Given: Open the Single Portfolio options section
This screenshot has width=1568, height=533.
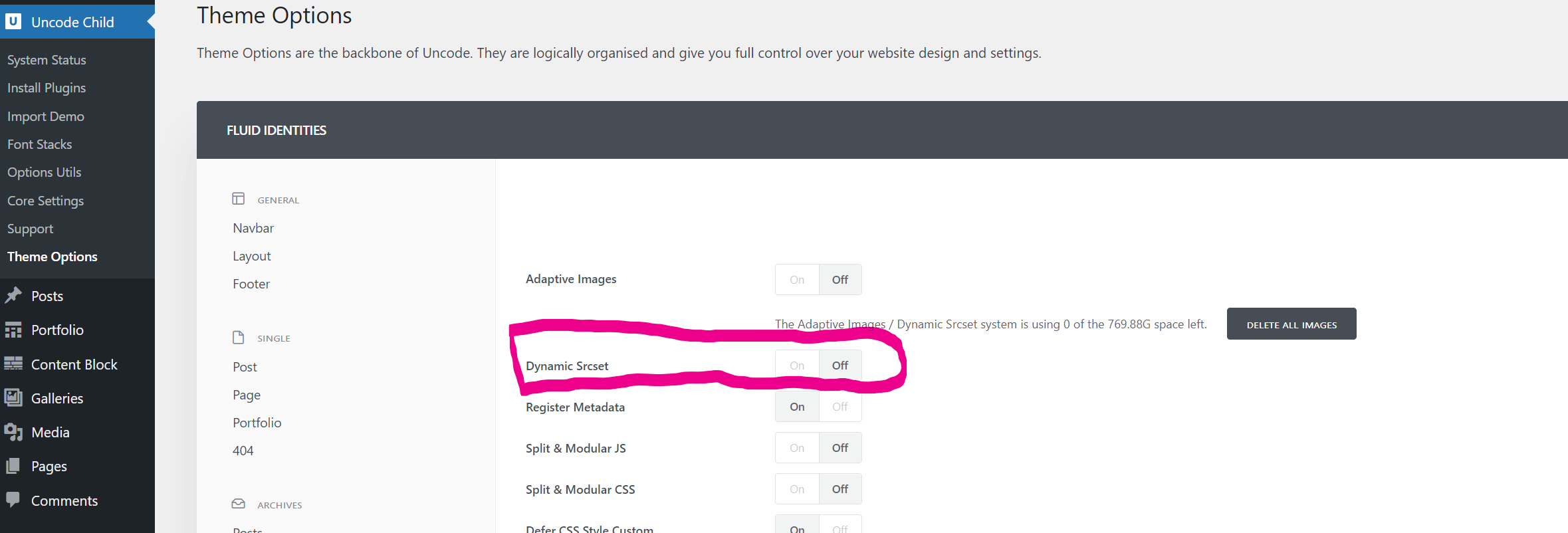Looking at the screenshot, I should click(257, 423).
